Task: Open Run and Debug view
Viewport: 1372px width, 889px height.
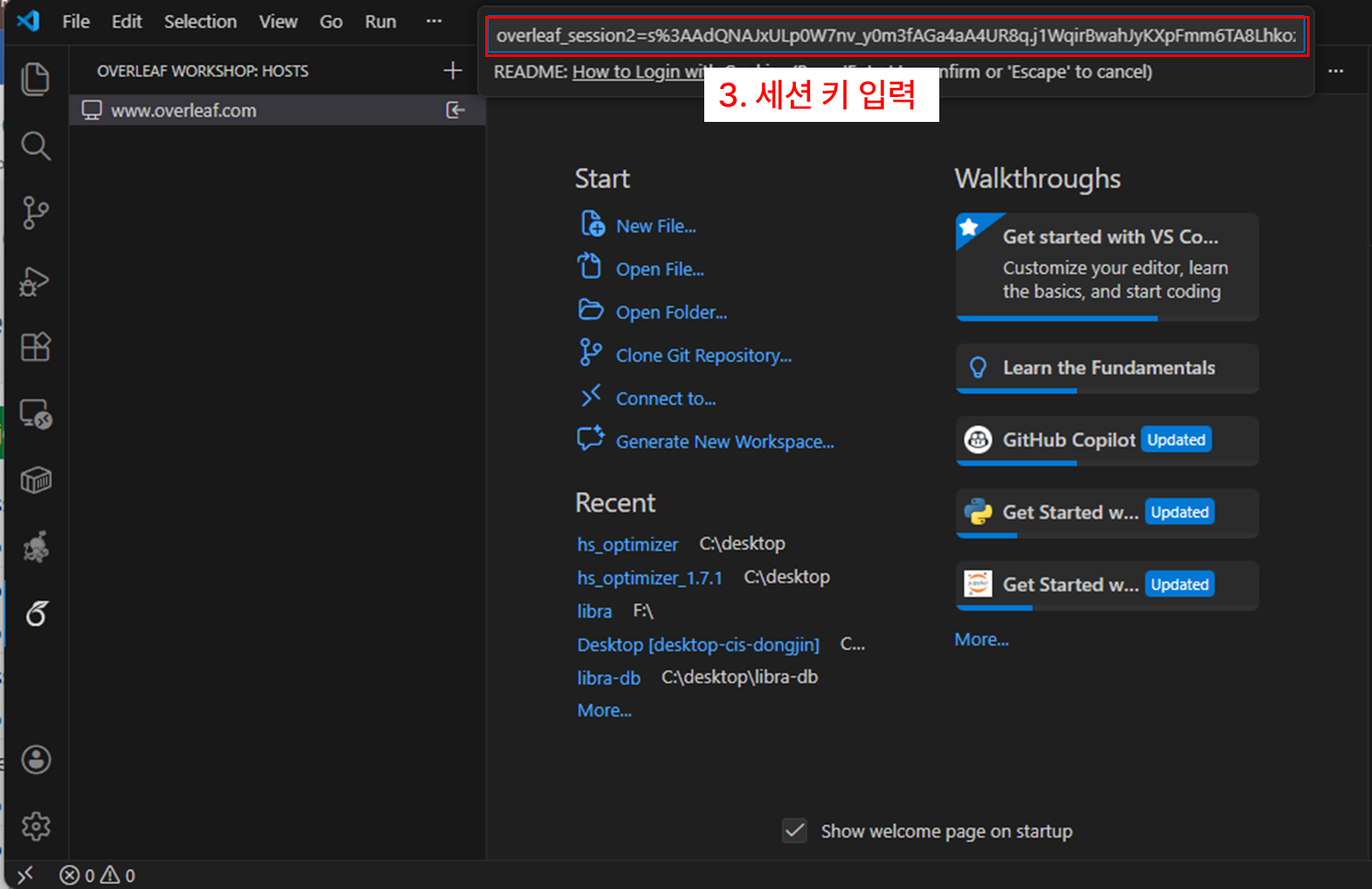Action: tap(35, 280)
